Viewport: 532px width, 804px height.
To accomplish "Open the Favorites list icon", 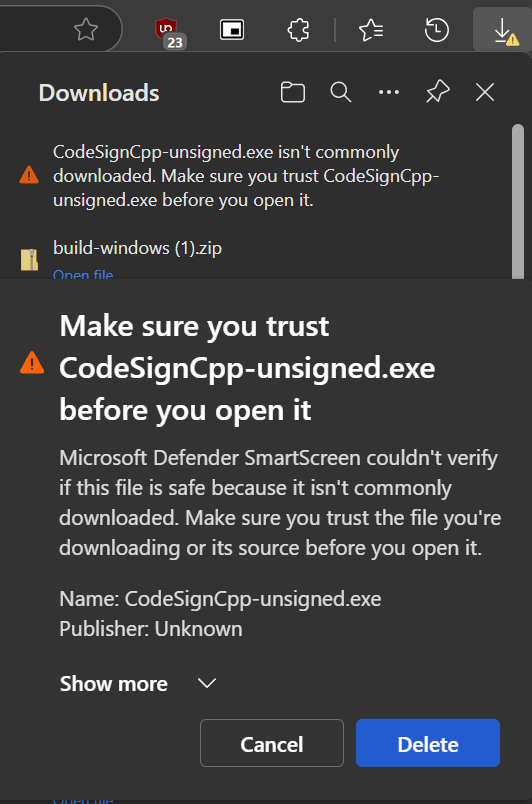I will [371, 30].
